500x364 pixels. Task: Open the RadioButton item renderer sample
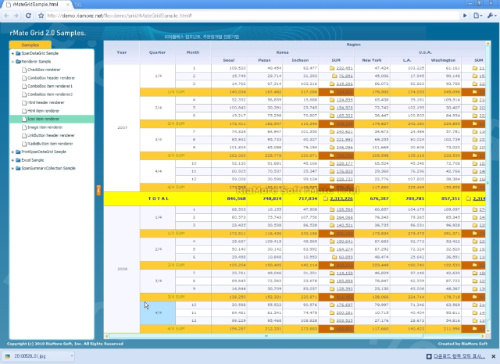pos(50,144)
